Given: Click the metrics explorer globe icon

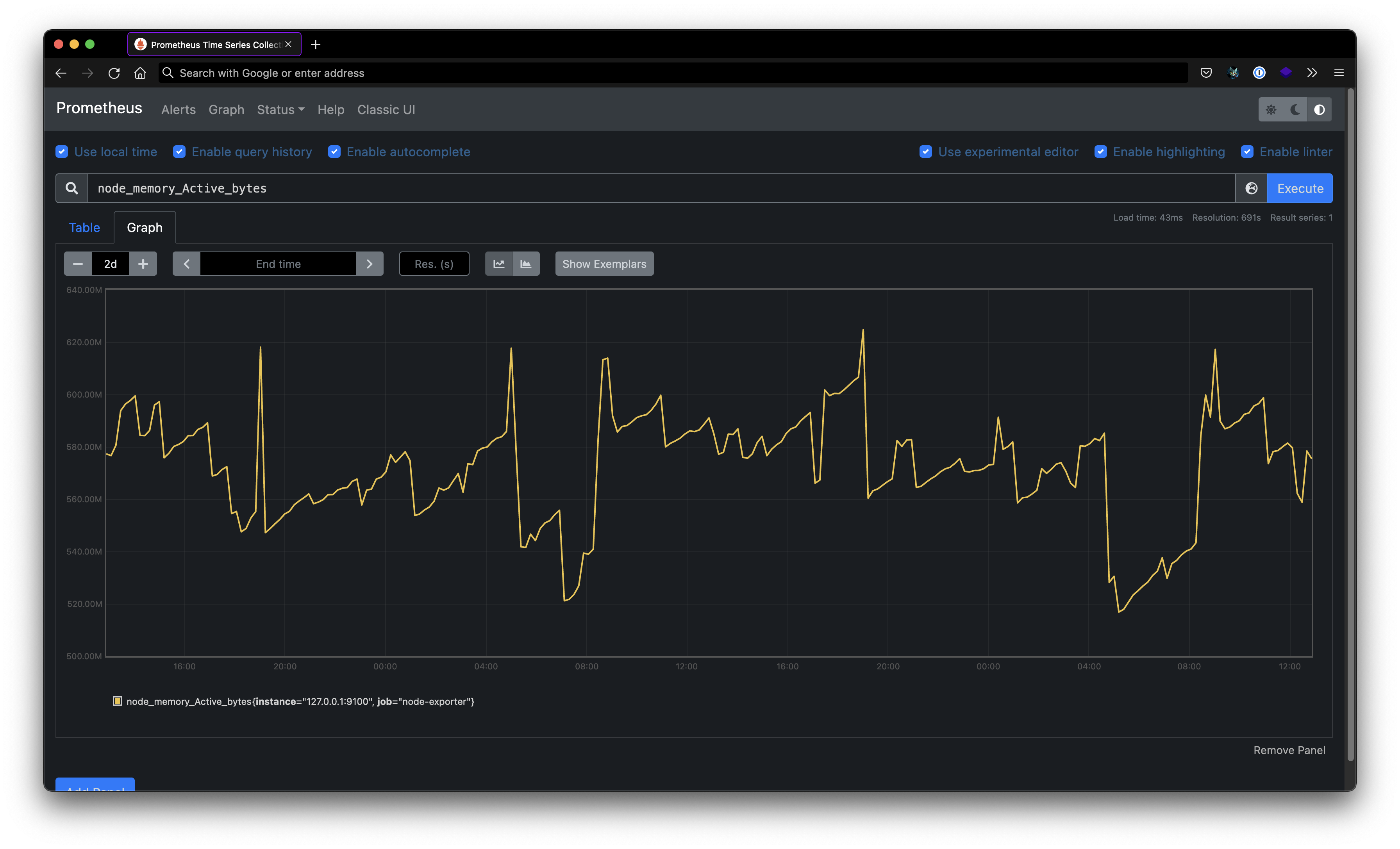Looking at the screenshot, I should 1251,188.
